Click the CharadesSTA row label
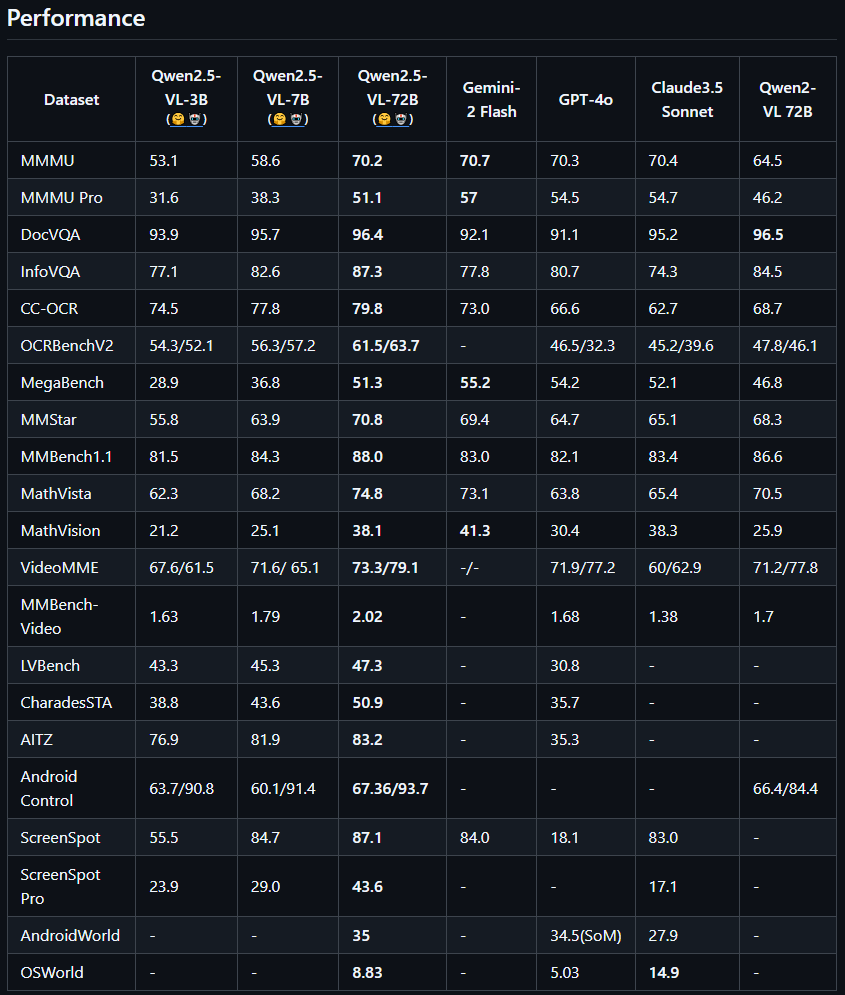Image resolution: width=845 pixels, height=995 pixels. pos(67,702)
